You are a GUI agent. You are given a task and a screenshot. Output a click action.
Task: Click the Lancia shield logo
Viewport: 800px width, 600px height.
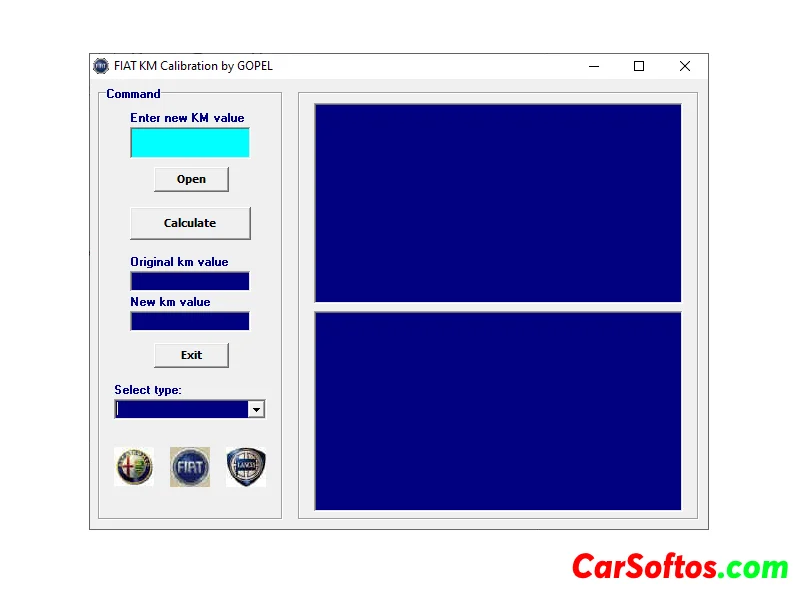click(x=246, y=467)
